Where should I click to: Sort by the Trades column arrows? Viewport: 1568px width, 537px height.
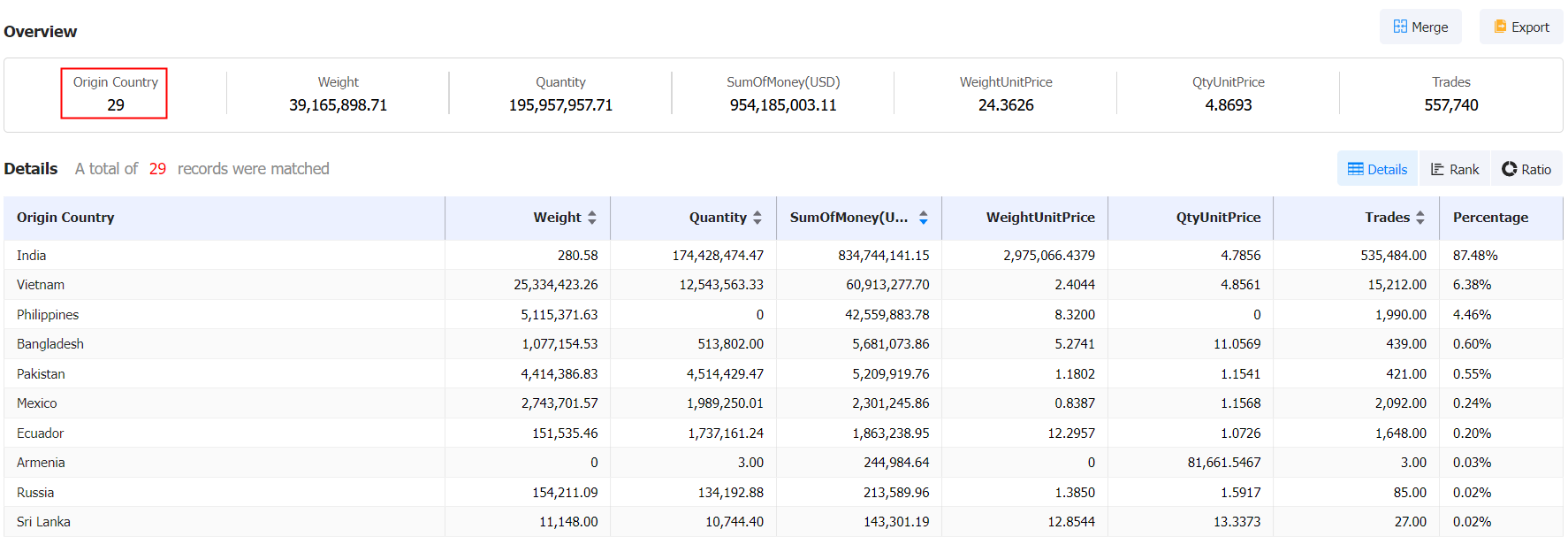(x=1420, y=218)
